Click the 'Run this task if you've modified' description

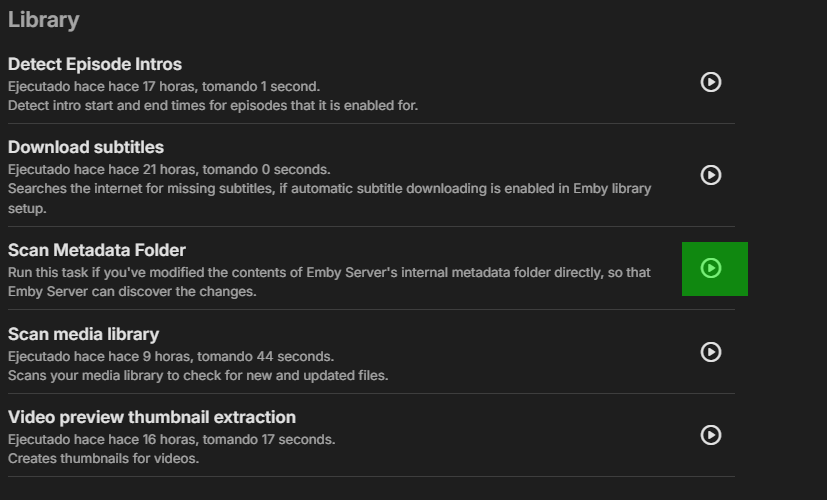click(x=329, y=272)
